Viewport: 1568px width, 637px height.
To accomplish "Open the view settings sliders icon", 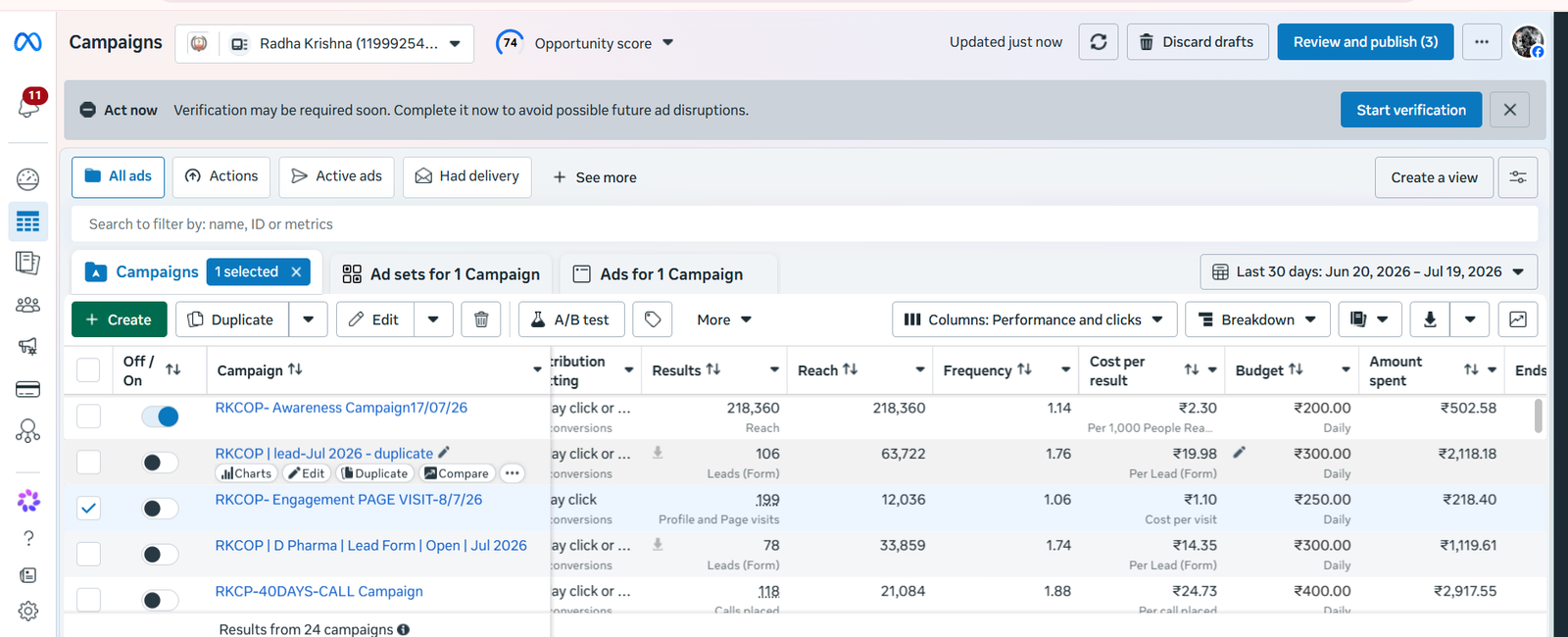I will [1518, 177].
